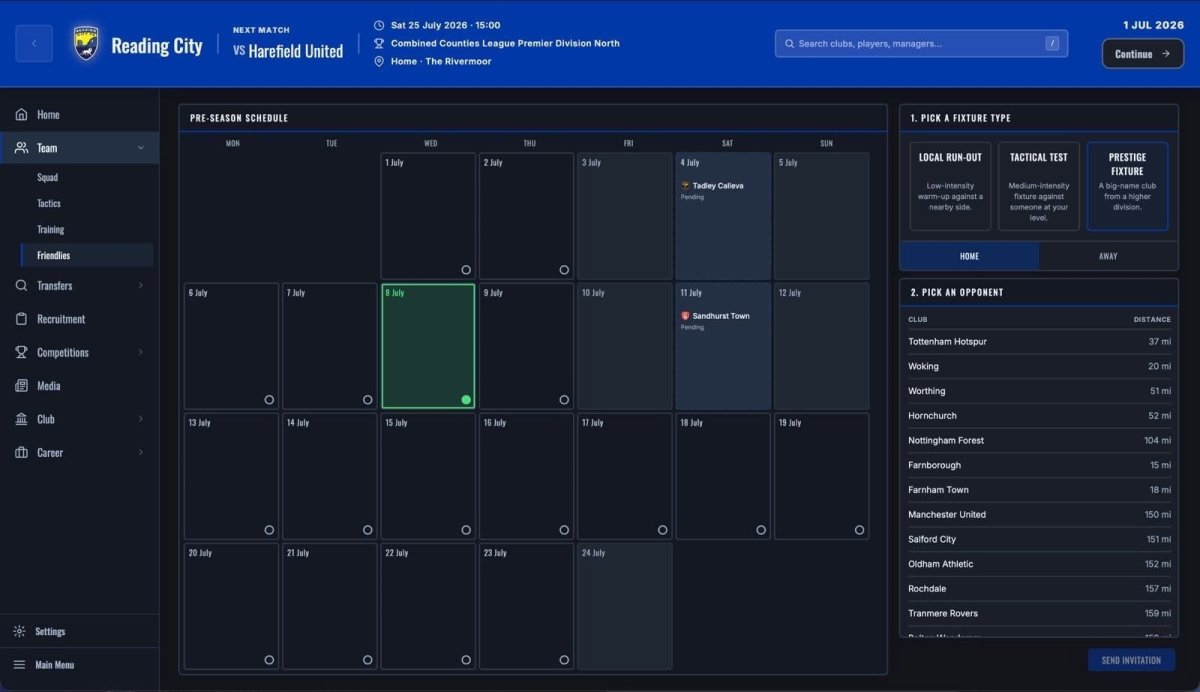
Task: Click the Transfers magnifier icon
Action: point(21,286)
